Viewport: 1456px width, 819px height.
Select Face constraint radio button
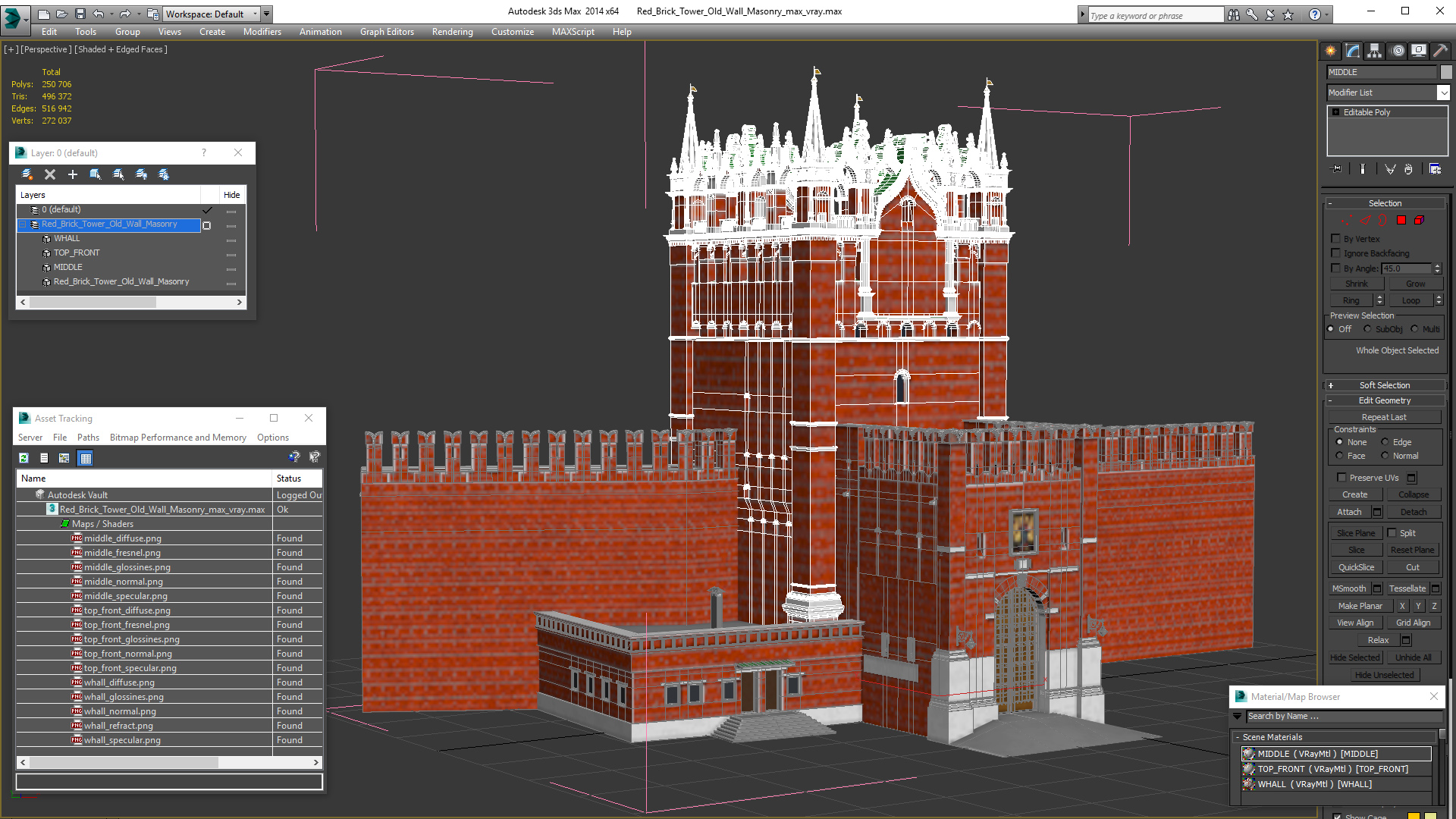click(x=1339, y=456)
